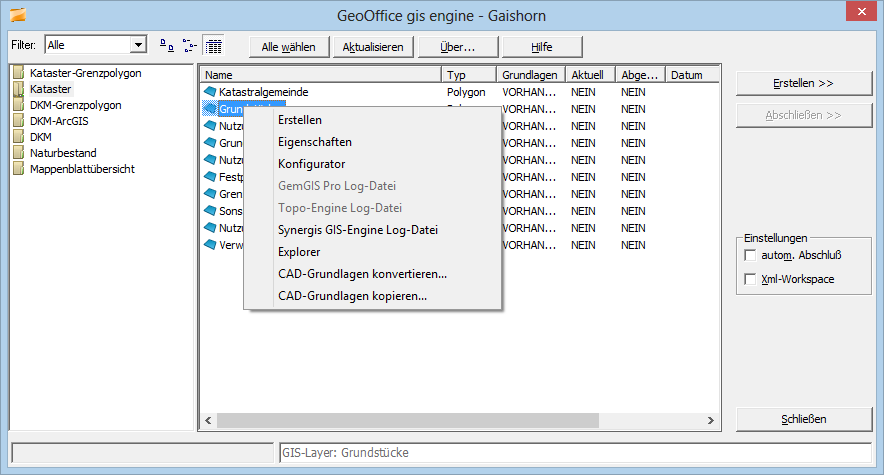Select the DKM-ArcGIS tree item
Screen dimensions: 884x475
click(x=59, y=121)
